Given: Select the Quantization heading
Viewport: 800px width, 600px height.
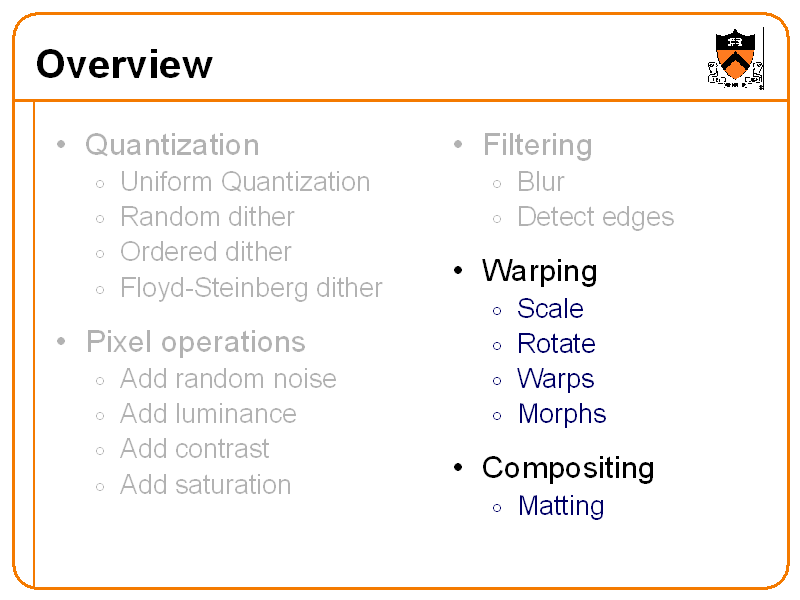Looking at the screenshot, I should tap(172, 145).
